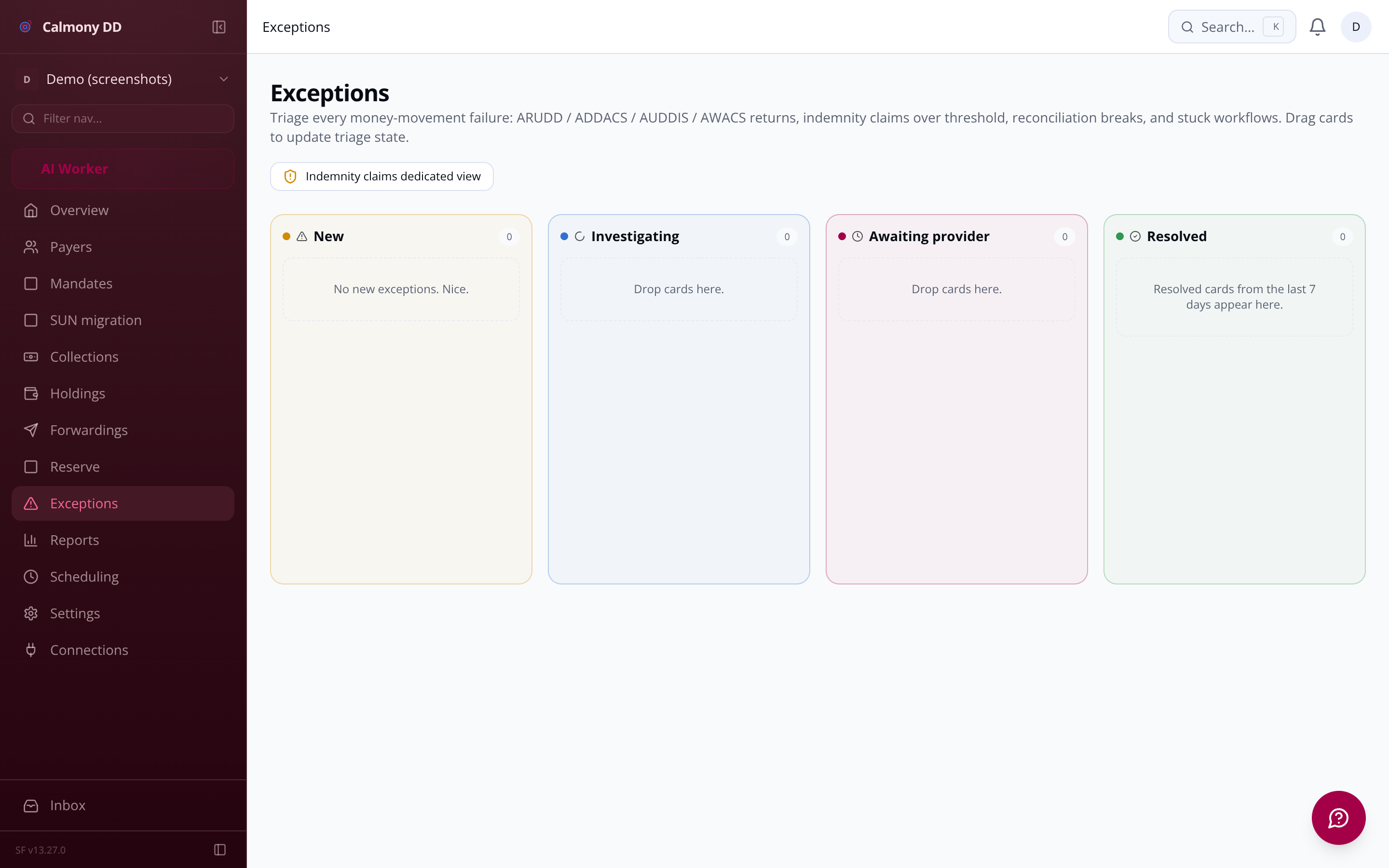The image size is (1389, 868).
Task: Click the Filter nav input field
Action: click(123, 119)
